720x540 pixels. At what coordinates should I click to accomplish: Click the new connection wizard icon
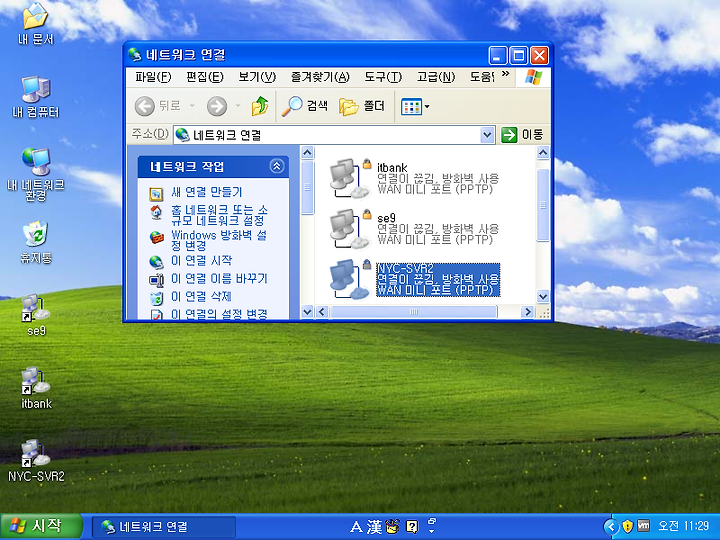tap(156, 194)
